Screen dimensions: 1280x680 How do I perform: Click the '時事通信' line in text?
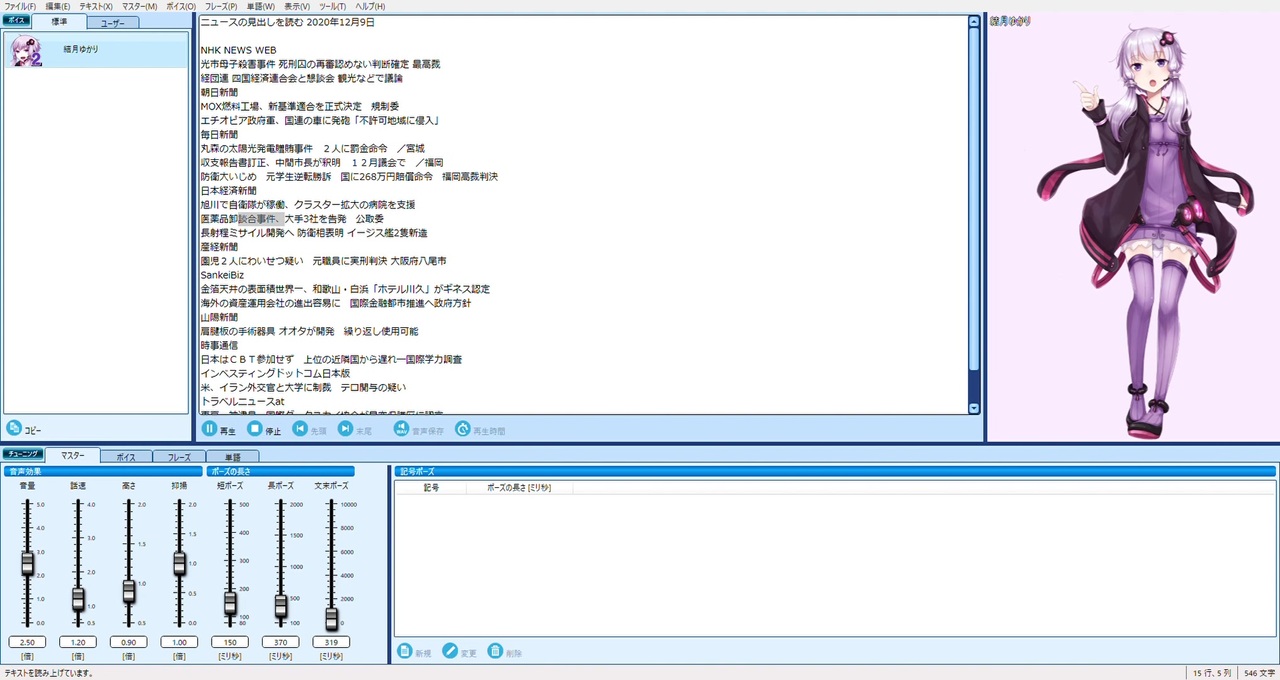[219, 345]
